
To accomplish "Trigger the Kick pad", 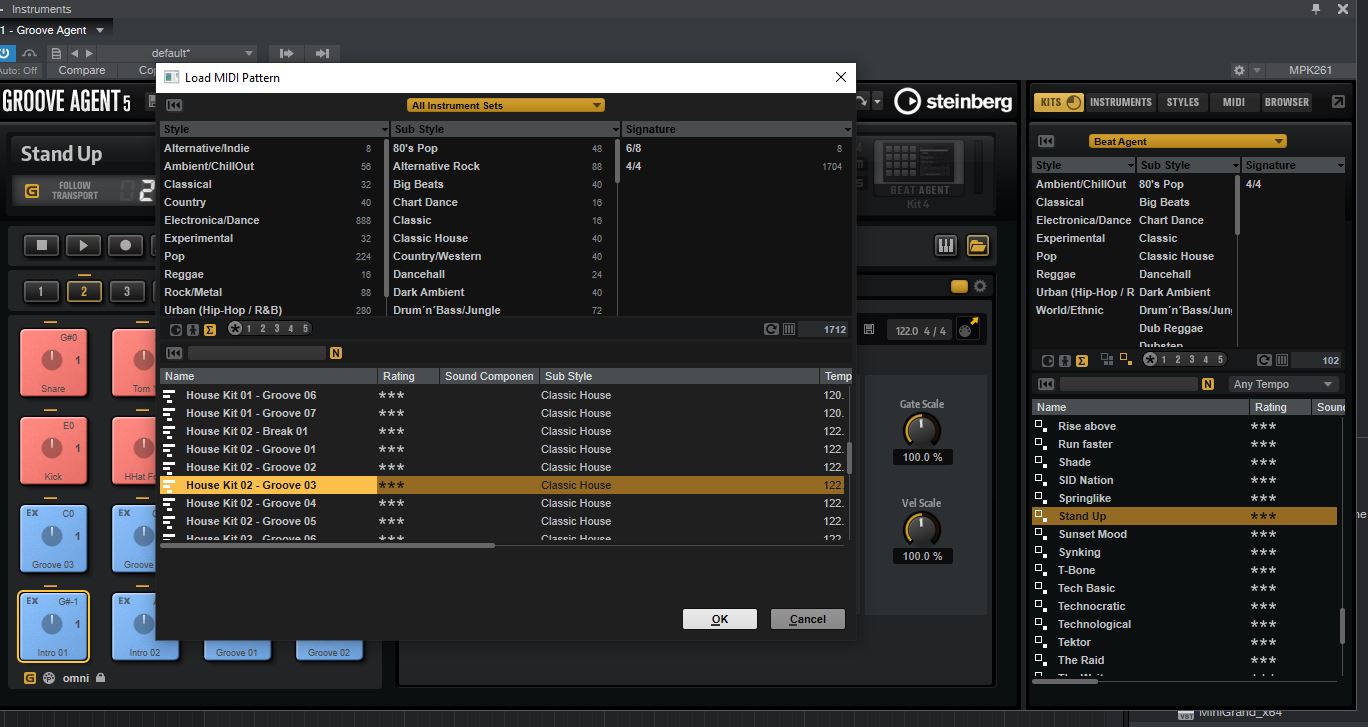I will click(x=53, y=450).
